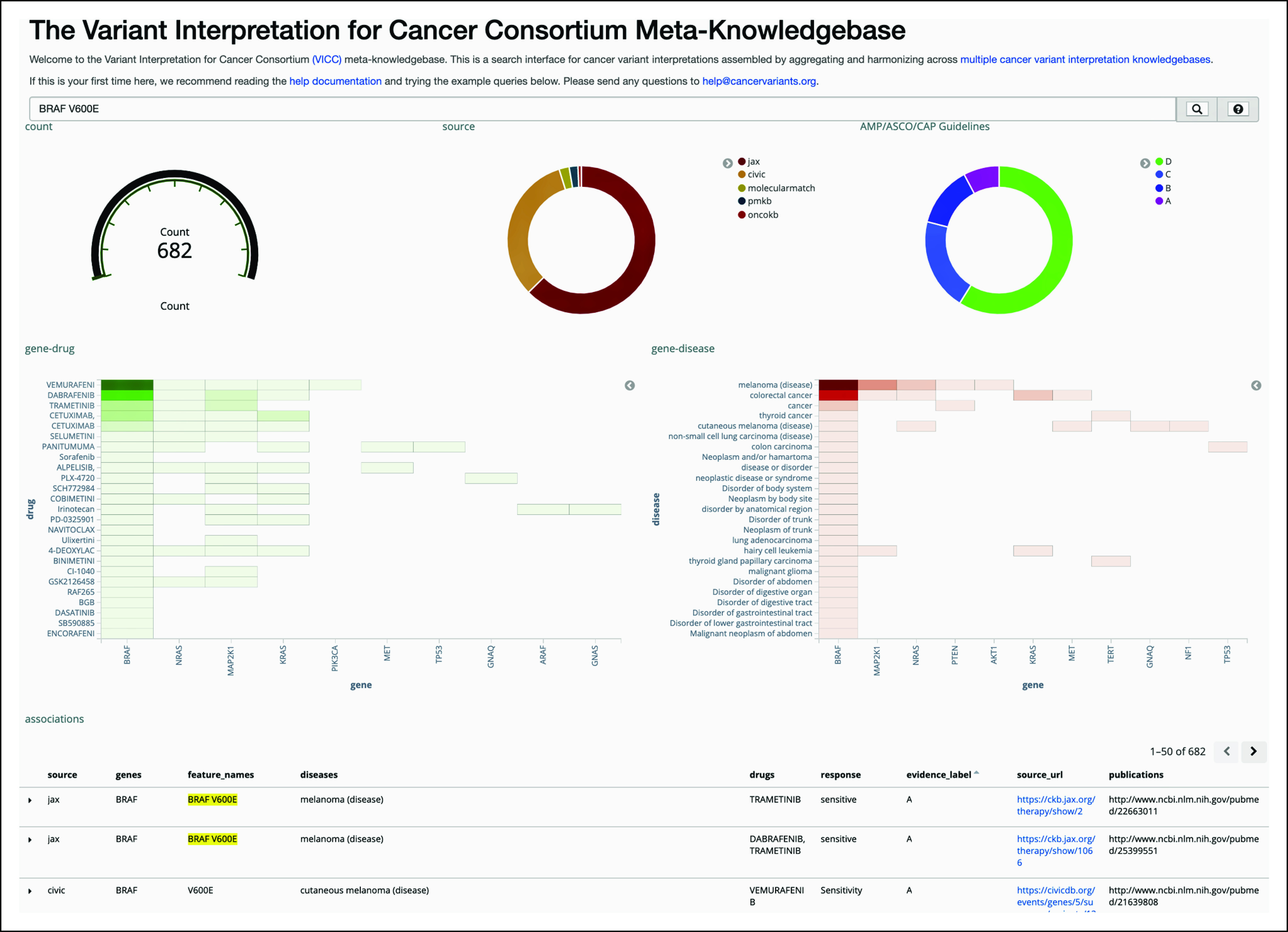Click the BRAF-VEMURAFENIB heatmap cell

pyautogui.click(x=127, y=385)
